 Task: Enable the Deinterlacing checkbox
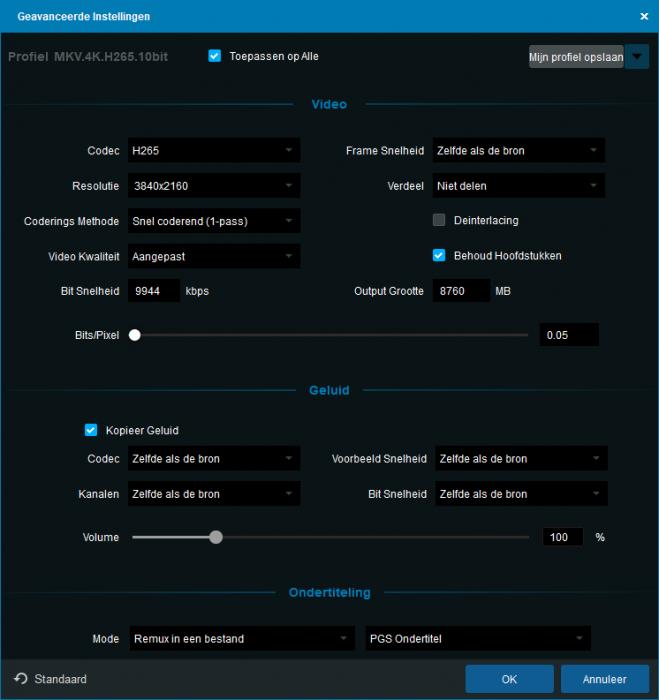(439, 220)
